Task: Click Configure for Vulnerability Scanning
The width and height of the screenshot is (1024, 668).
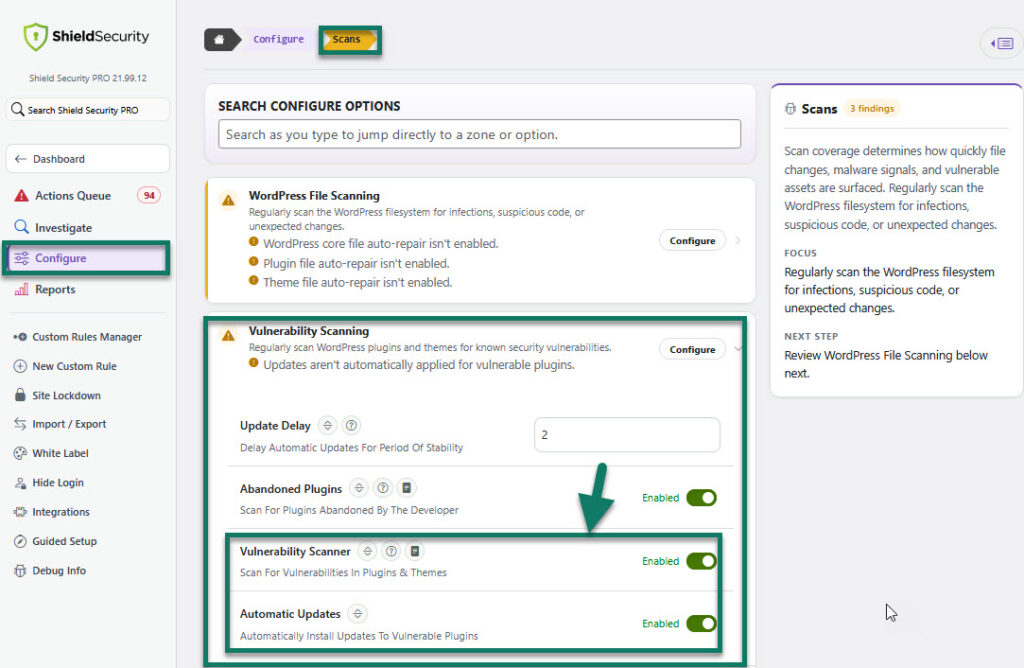Action: 692,349
